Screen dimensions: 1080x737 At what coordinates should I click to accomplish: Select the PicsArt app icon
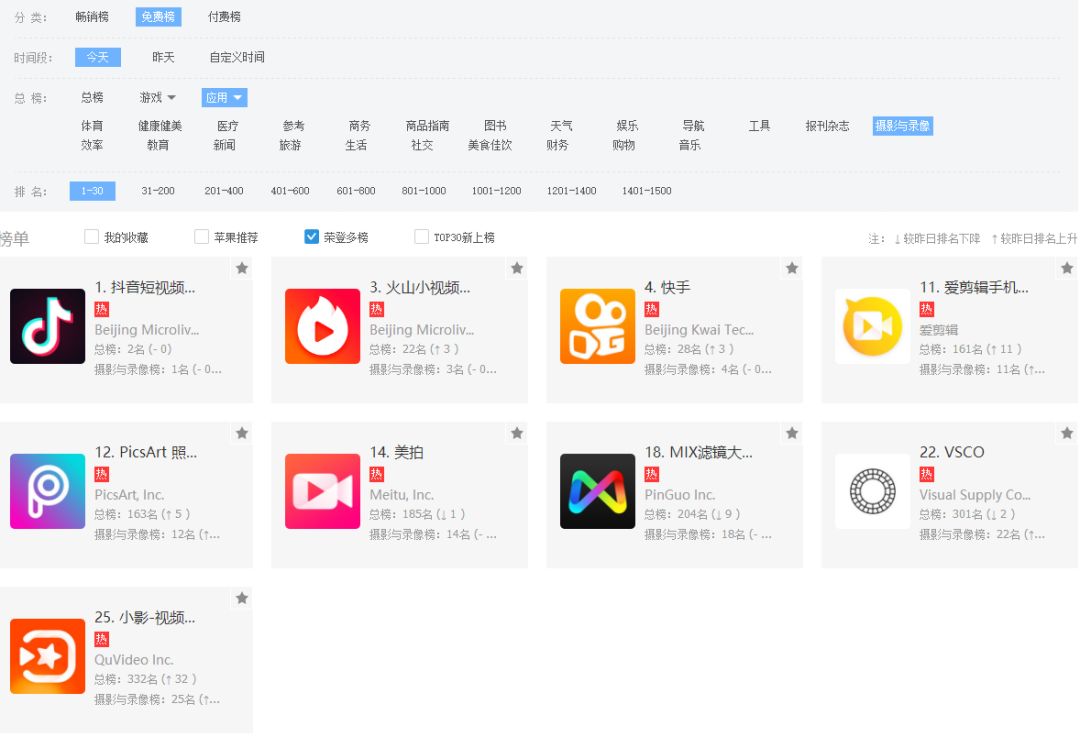coord(46,491)
